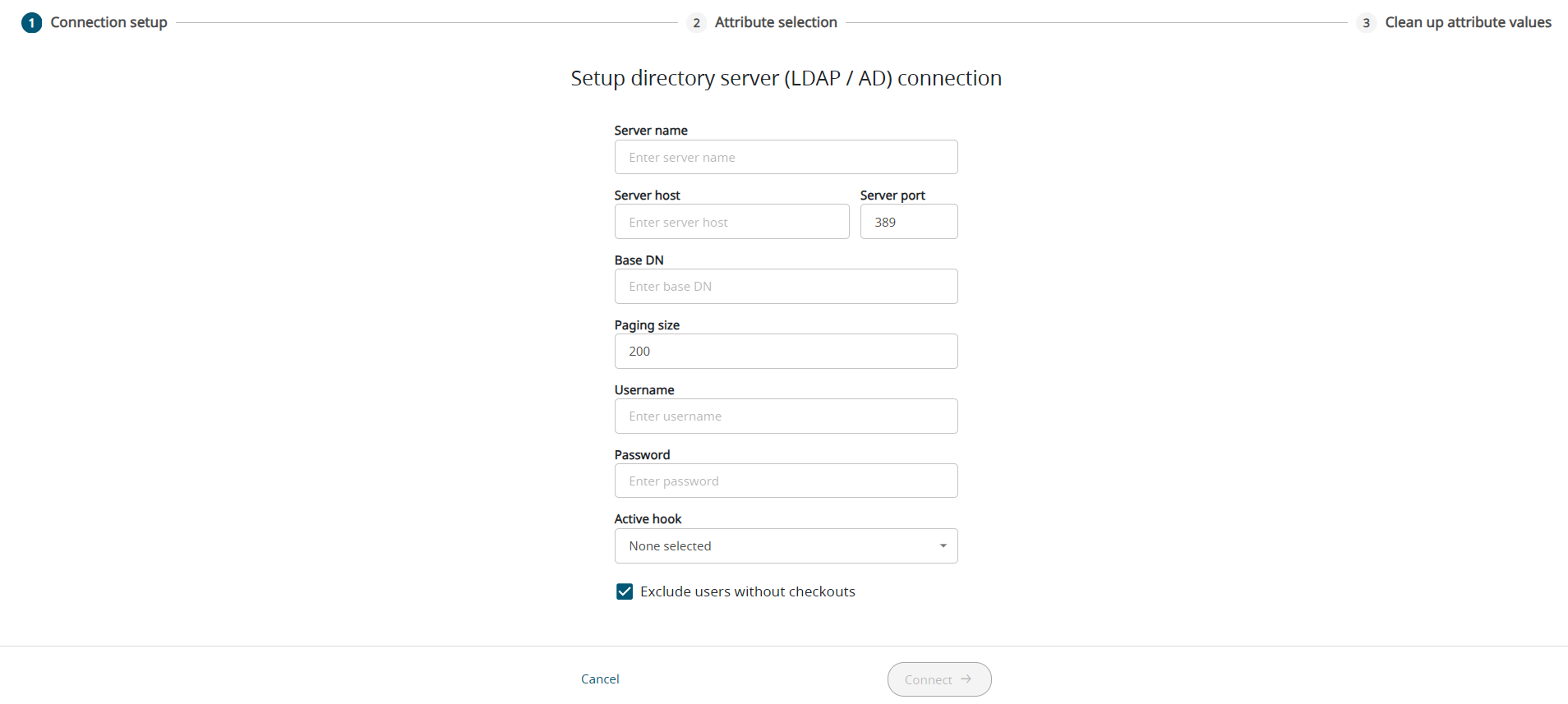
Task: Focus the Base DN text box
Action: [785, 287]
